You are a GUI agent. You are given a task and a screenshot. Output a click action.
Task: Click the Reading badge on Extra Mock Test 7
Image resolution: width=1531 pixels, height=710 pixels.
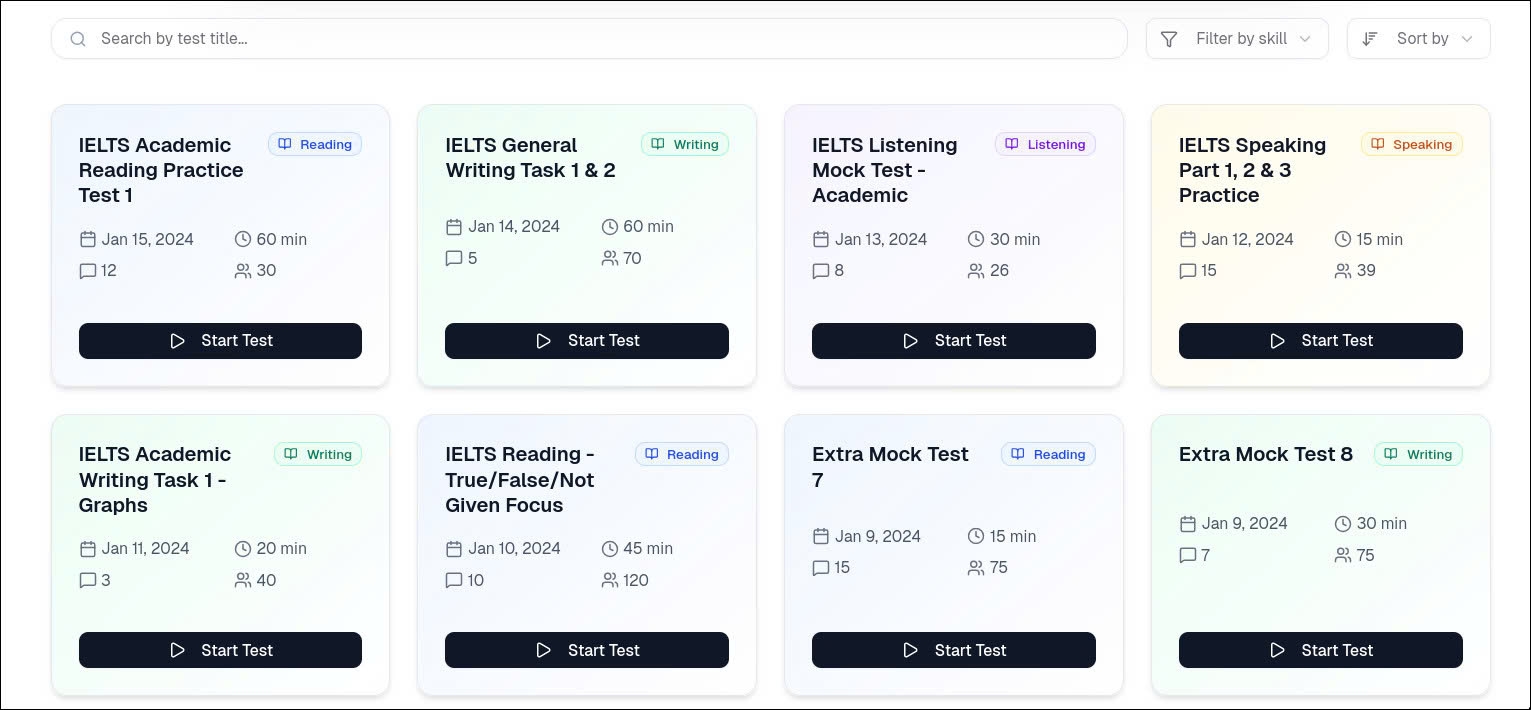click(x=1048, y=455)
